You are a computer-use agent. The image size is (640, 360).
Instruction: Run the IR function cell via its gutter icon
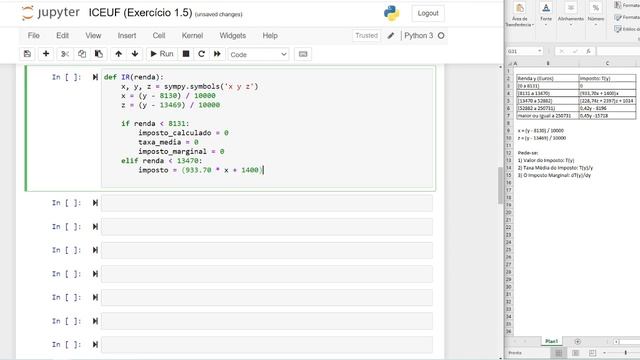click(95, 77)
